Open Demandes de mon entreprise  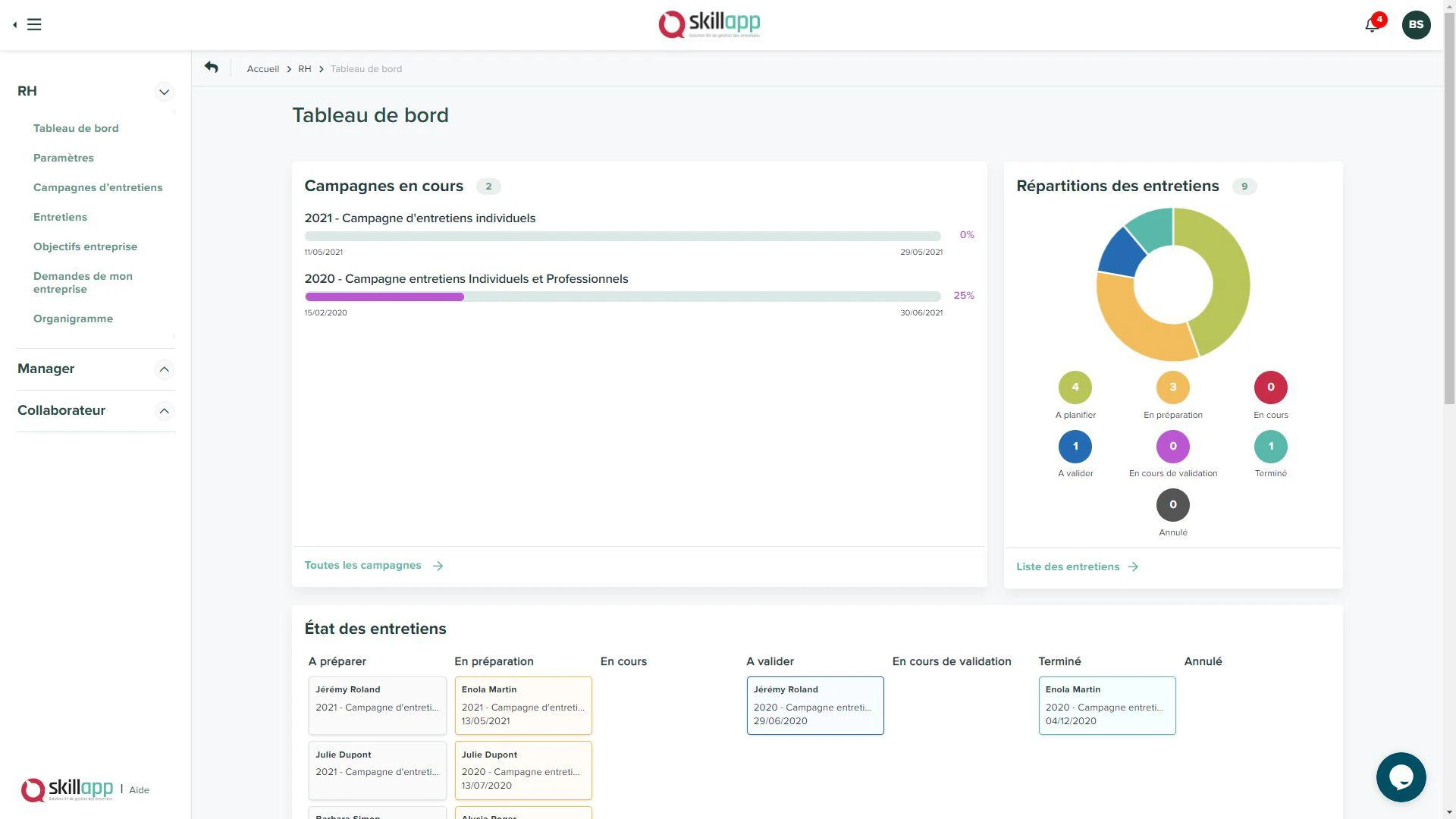coord(83,283)
